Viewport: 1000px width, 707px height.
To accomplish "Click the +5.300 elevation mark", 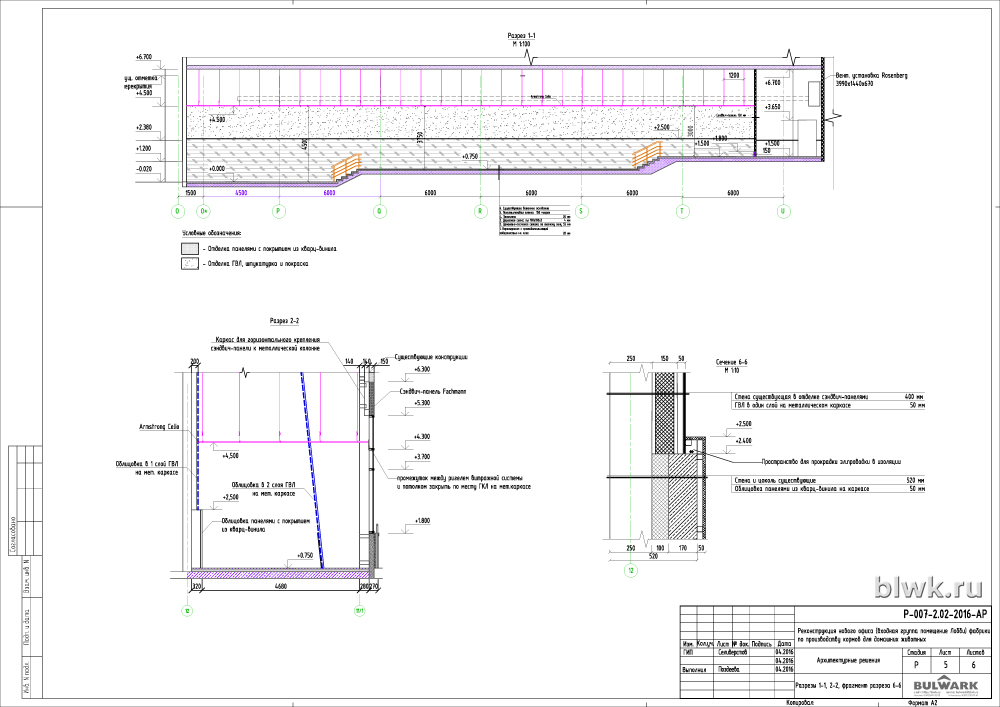I will point(422,403).
